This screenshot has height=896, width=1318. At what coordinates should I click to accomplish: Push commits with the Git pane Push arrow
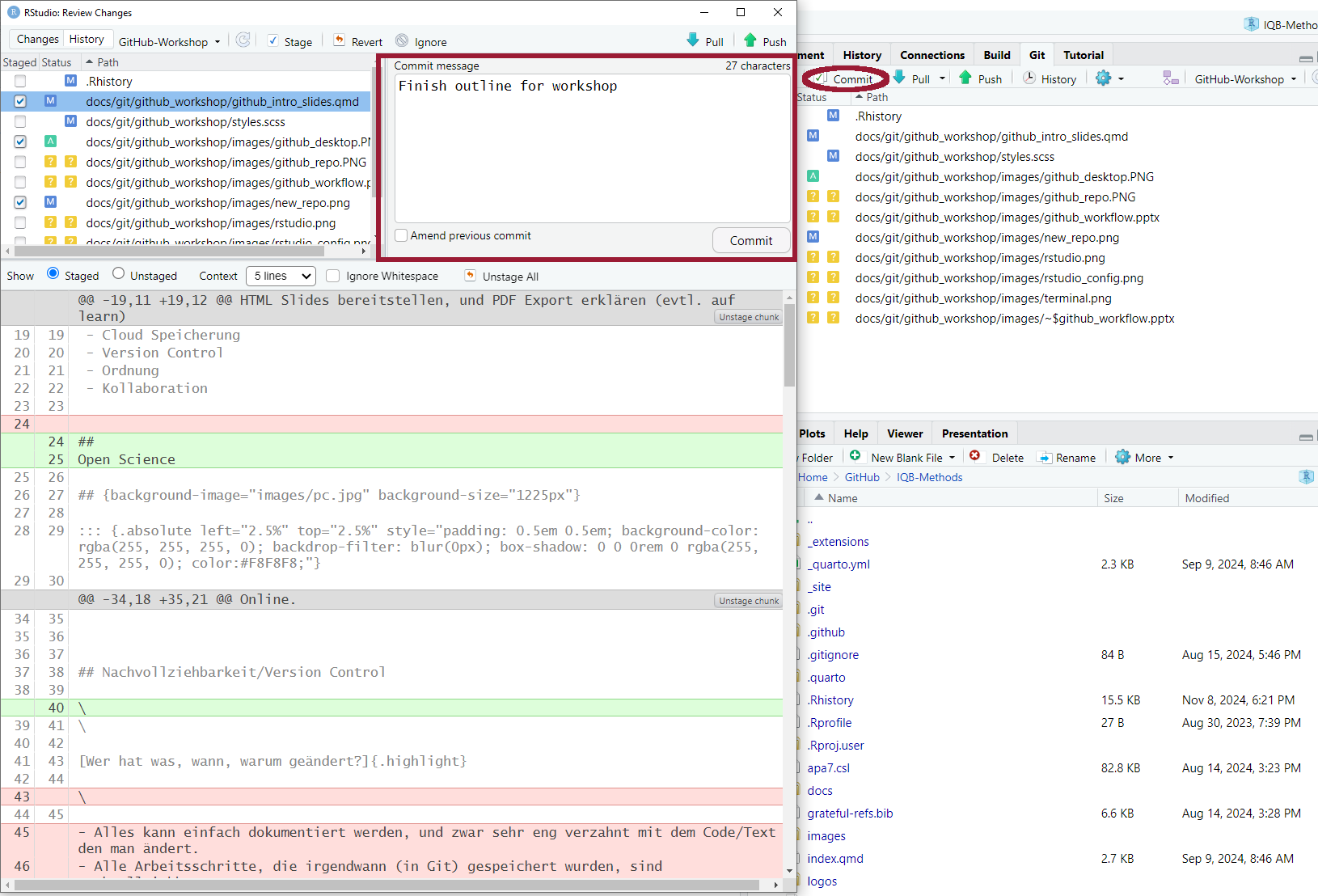(965, 78)
